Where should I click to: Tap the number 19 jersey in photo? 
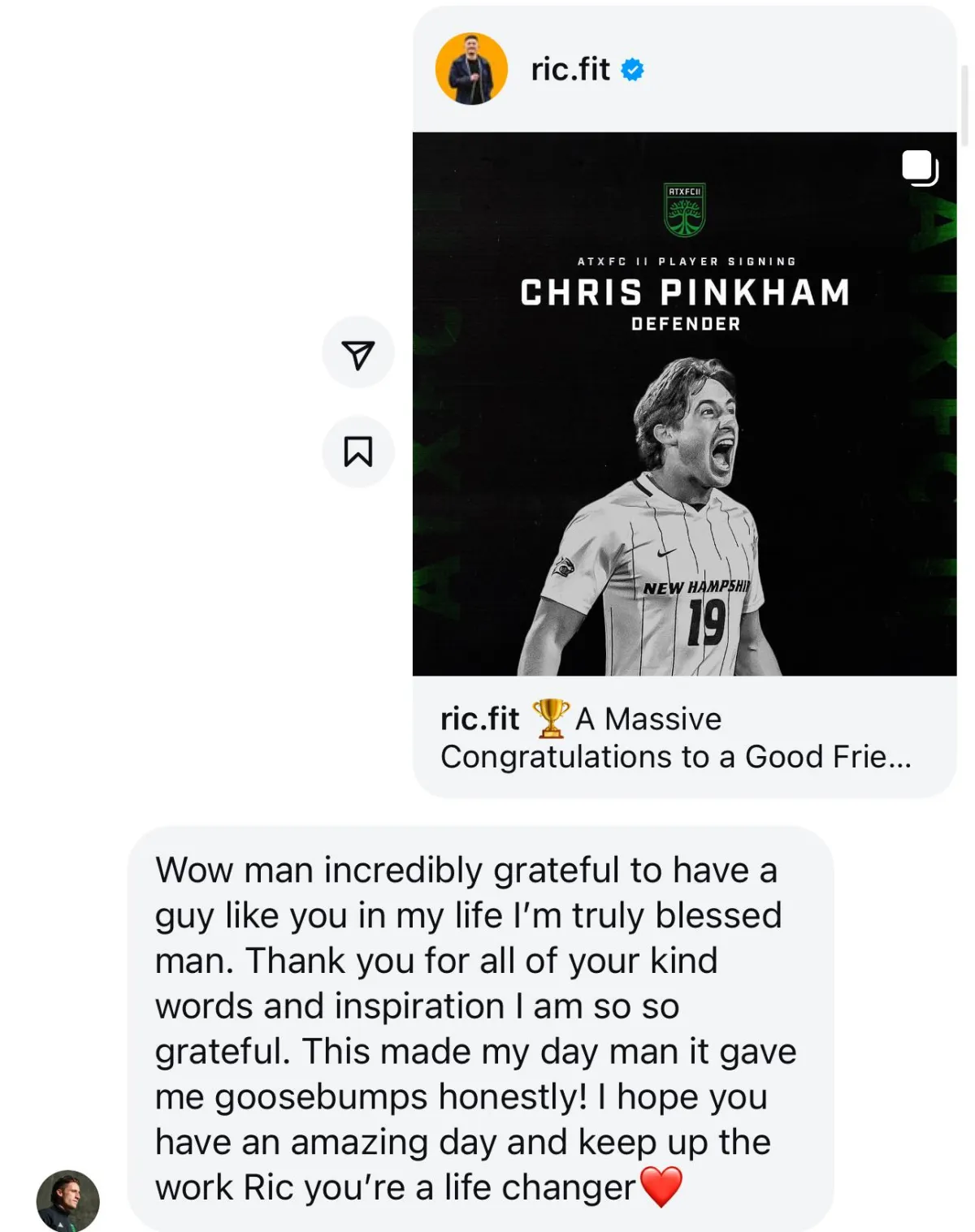tap(705, 624)
